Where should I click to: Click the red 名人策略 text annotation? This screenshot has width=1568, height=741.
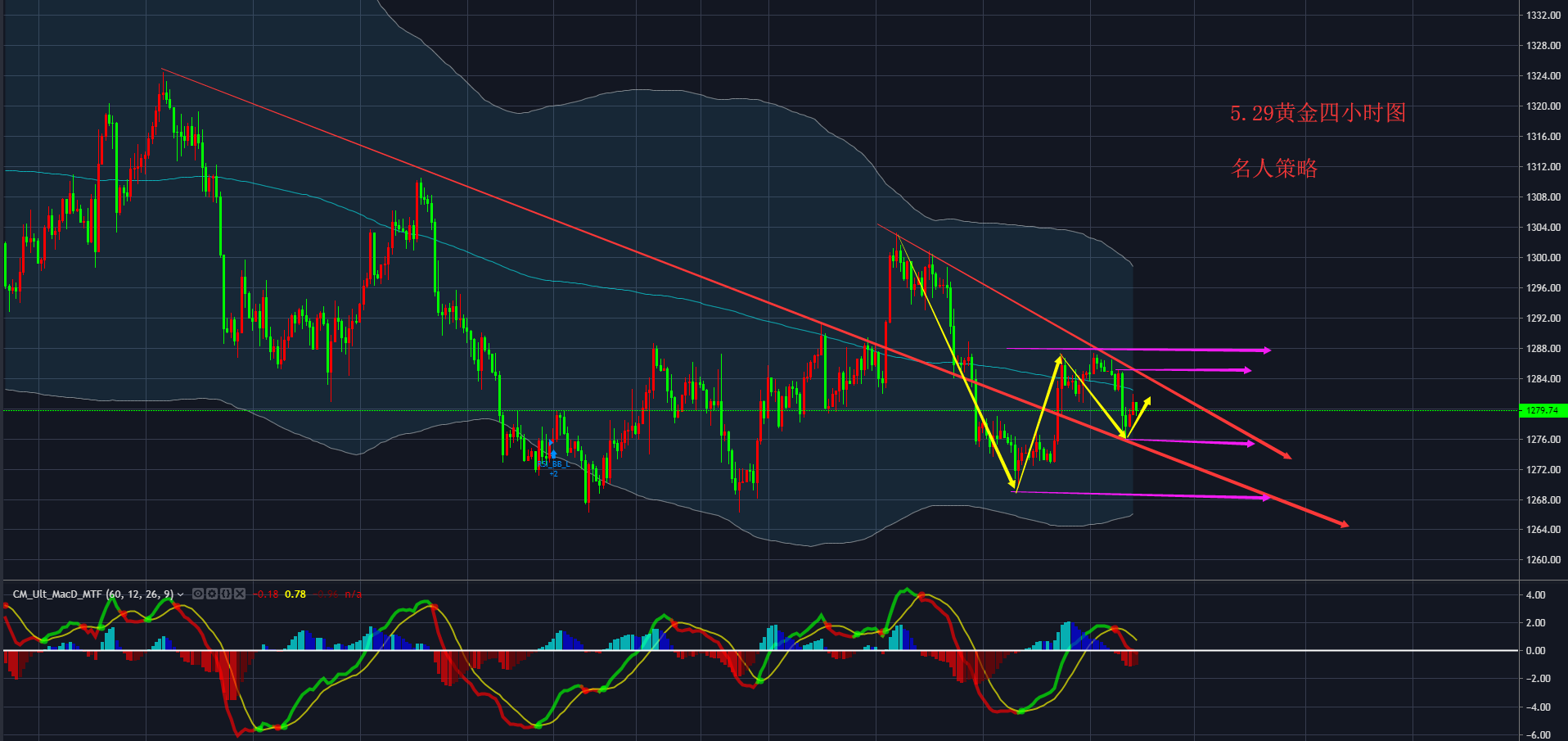[1274, 169]
